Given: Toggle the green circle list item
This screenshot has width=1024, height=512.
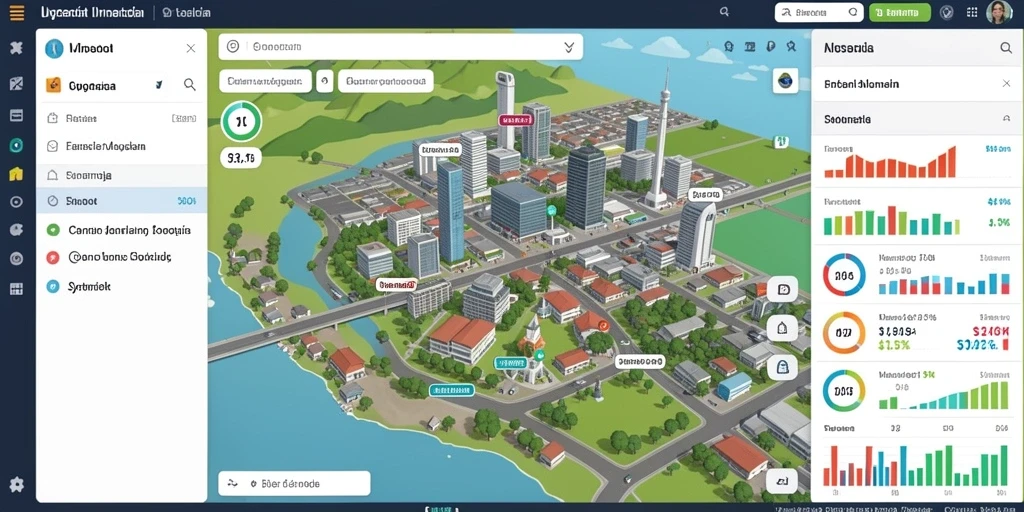Looking at the screenshot, I should pyautogui.click(x=119, y=230).
